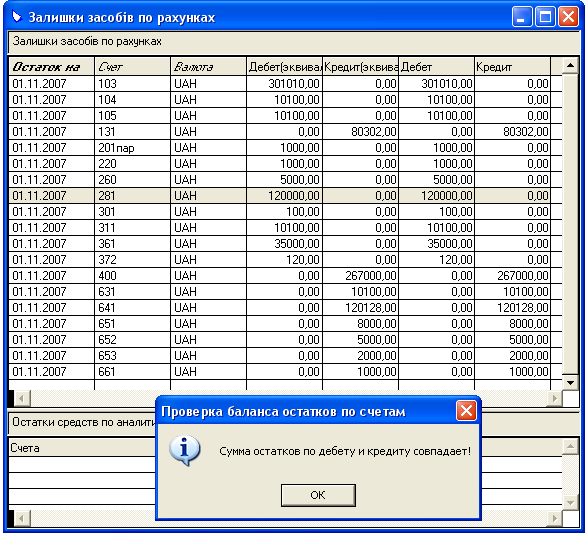Click the plain Кредит column header
Viewport: 587px width, 536px height.
[513, 67]
